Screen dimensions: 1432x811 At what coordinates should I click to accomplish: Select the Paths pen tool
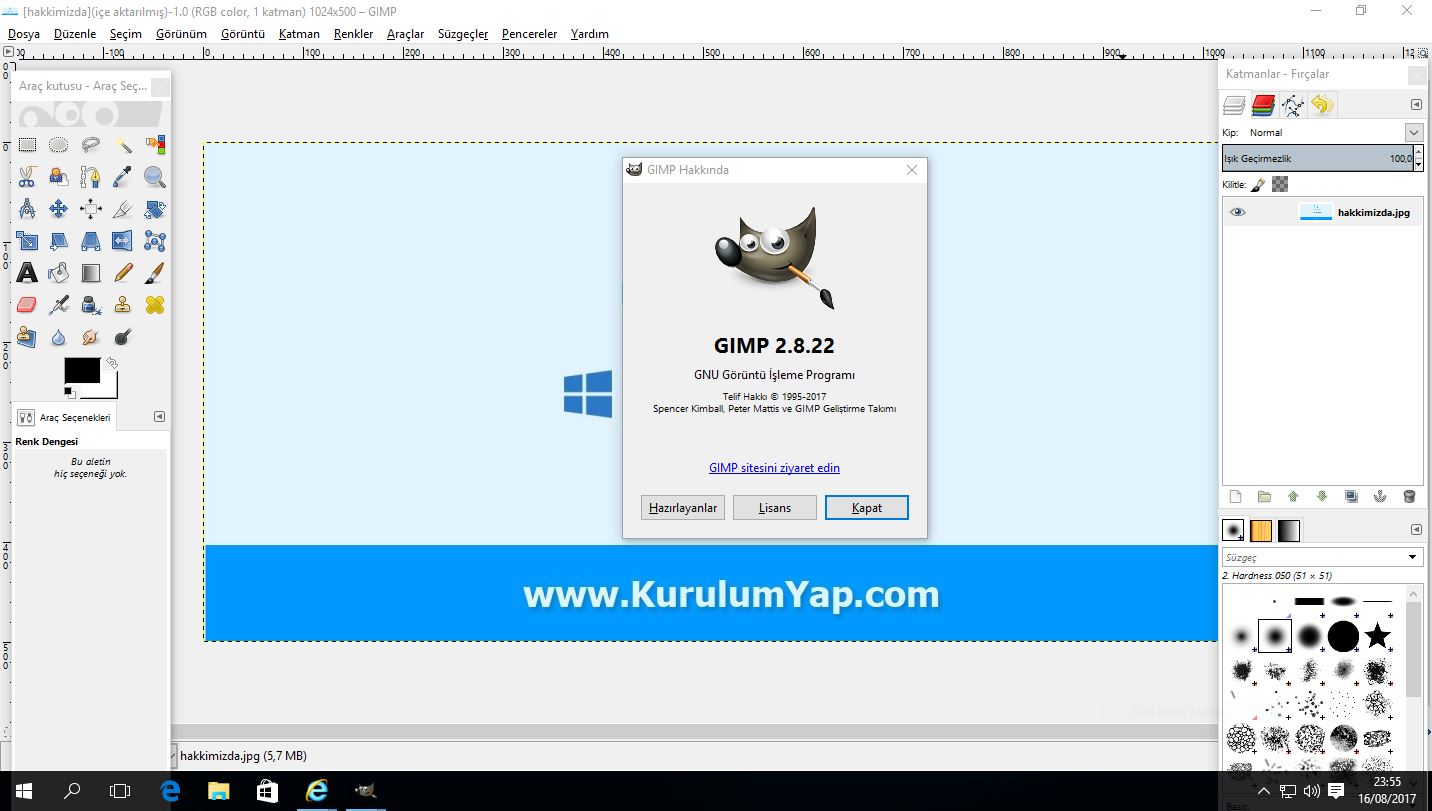tap(91, 177)
